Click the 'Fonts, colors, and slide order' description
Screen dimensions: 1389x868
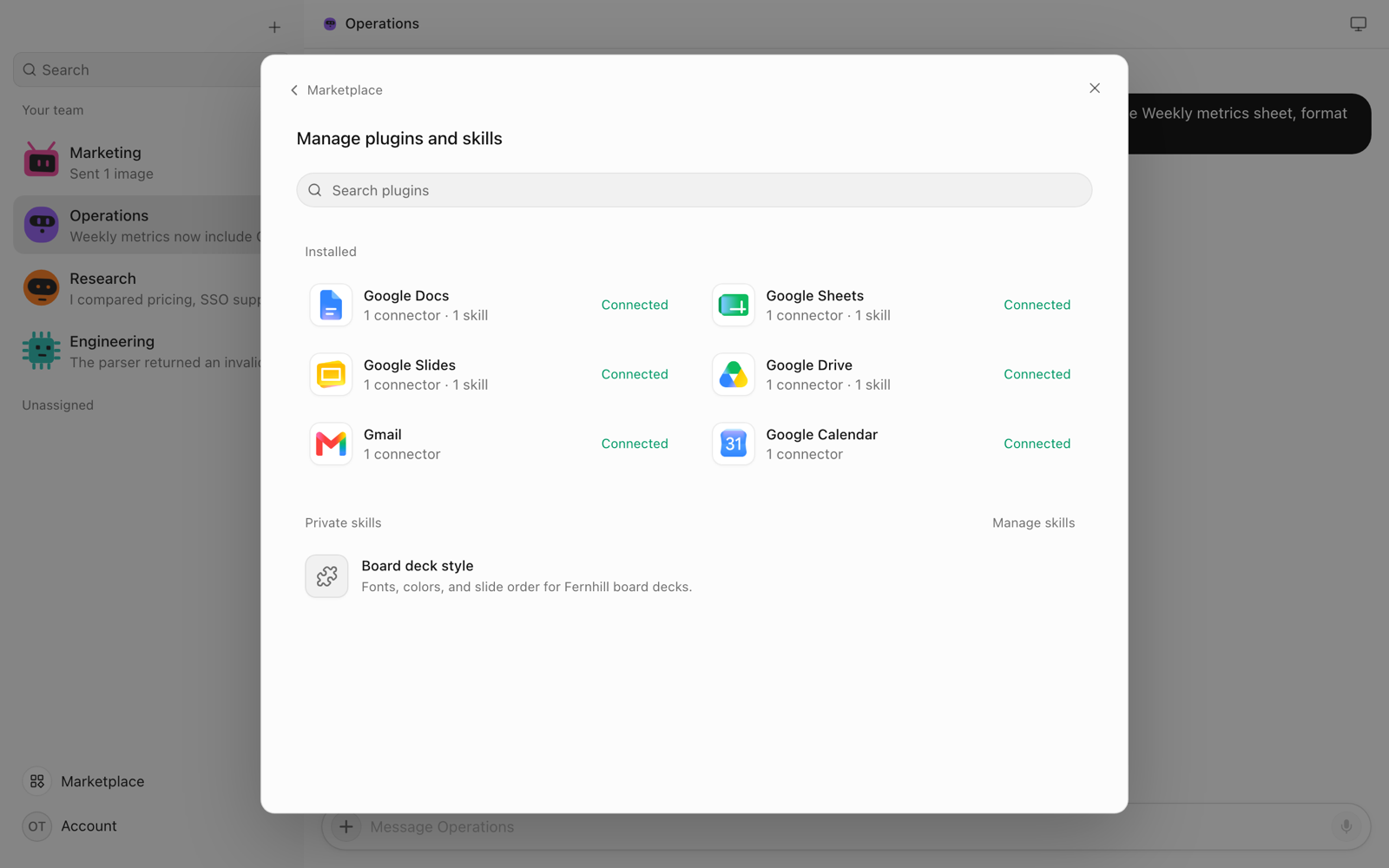[527, 587]
